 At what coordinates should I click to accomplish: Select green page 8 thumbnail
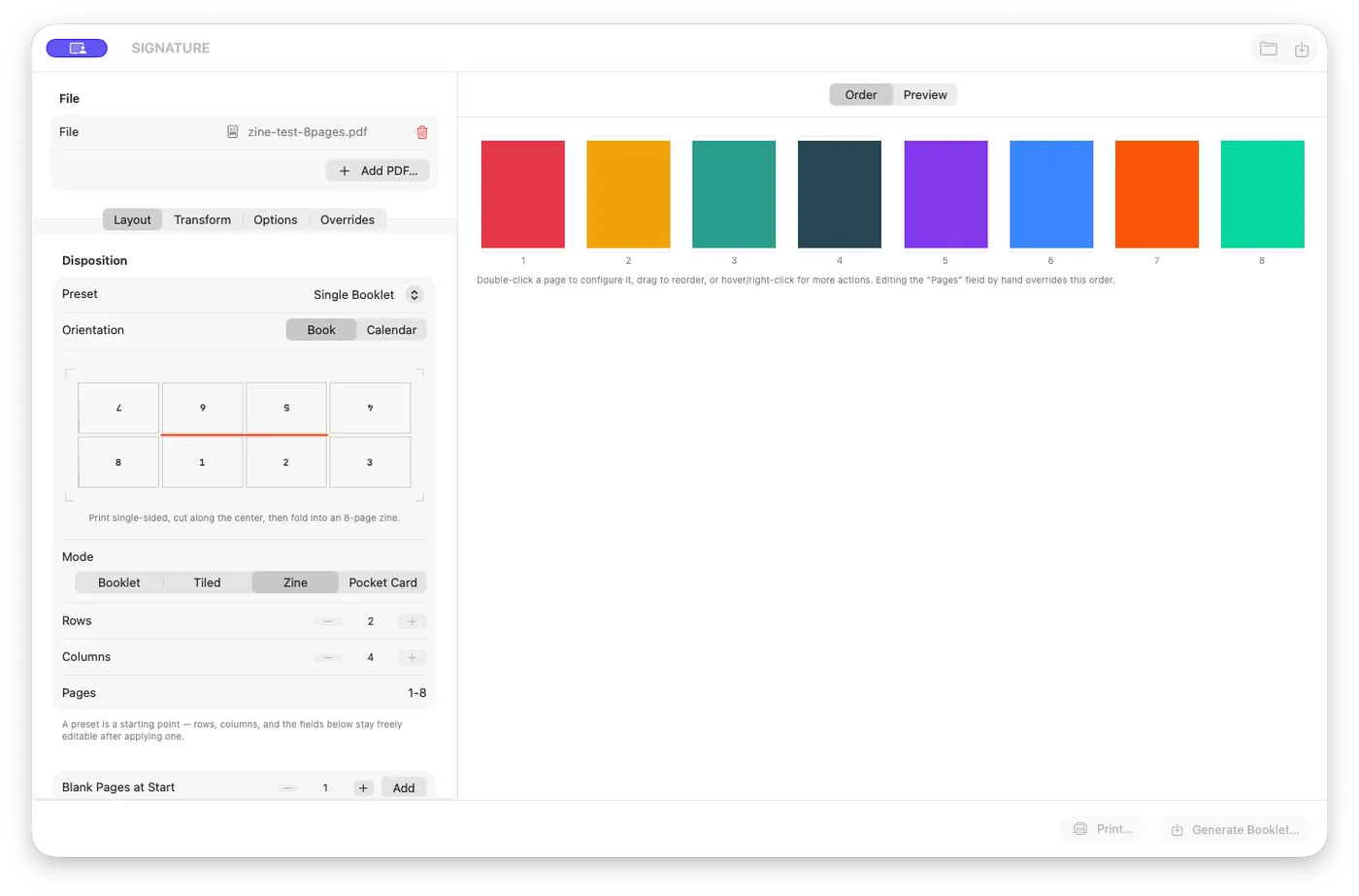pyautogui.click(x=1263, y=194)
